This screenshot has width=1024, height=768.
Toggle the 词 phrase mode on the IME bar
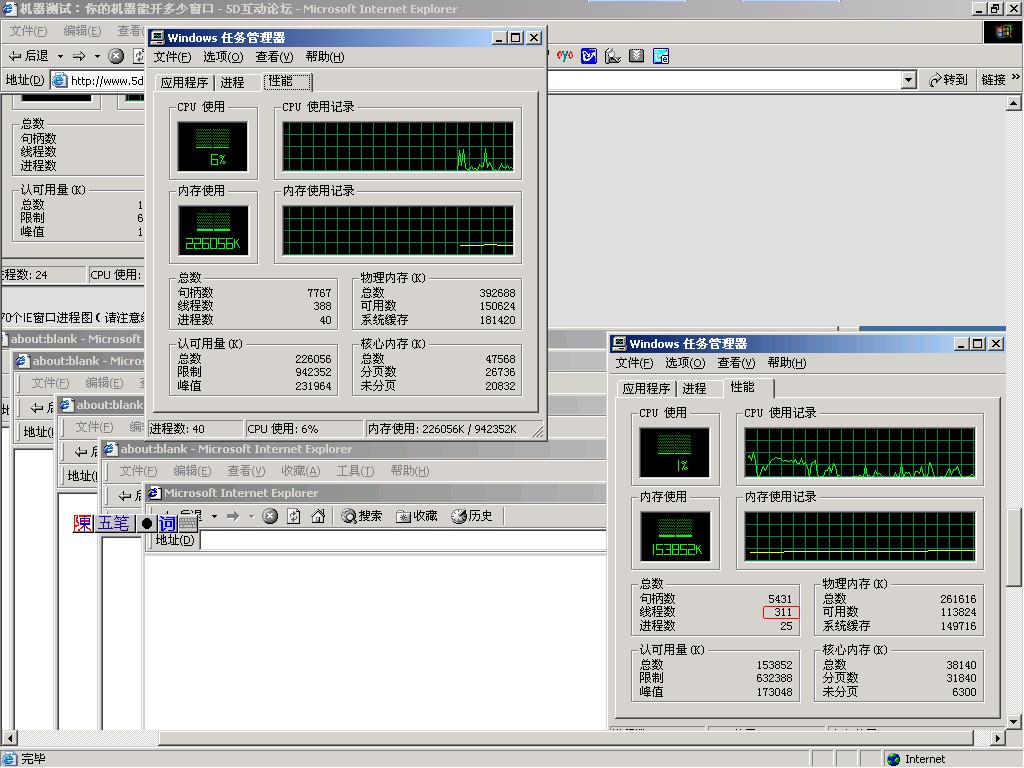[x=167, y=523]
